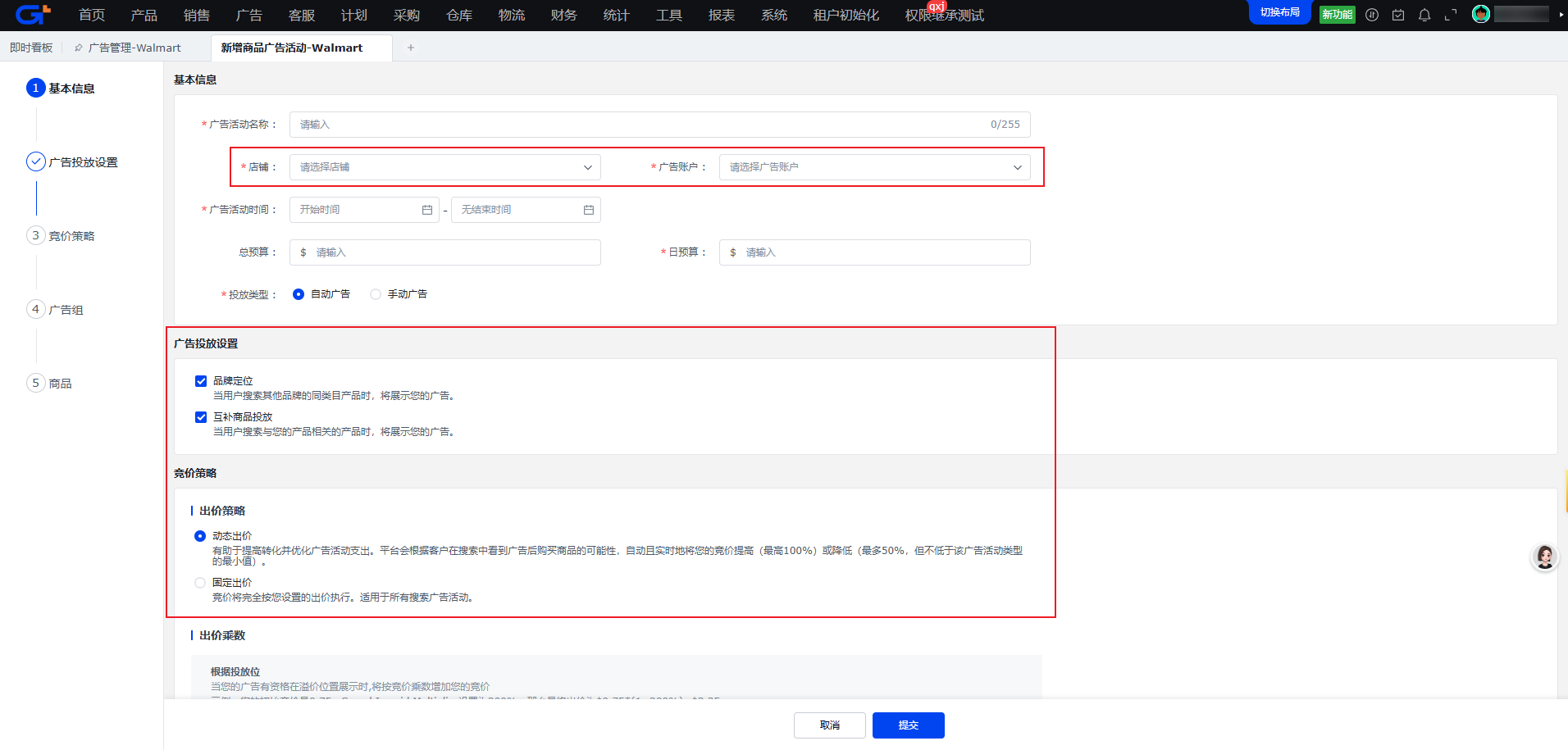The height and width of the screenshot is (750, 1568).
Task: Open 广告 menu
Action: (249, 15)
